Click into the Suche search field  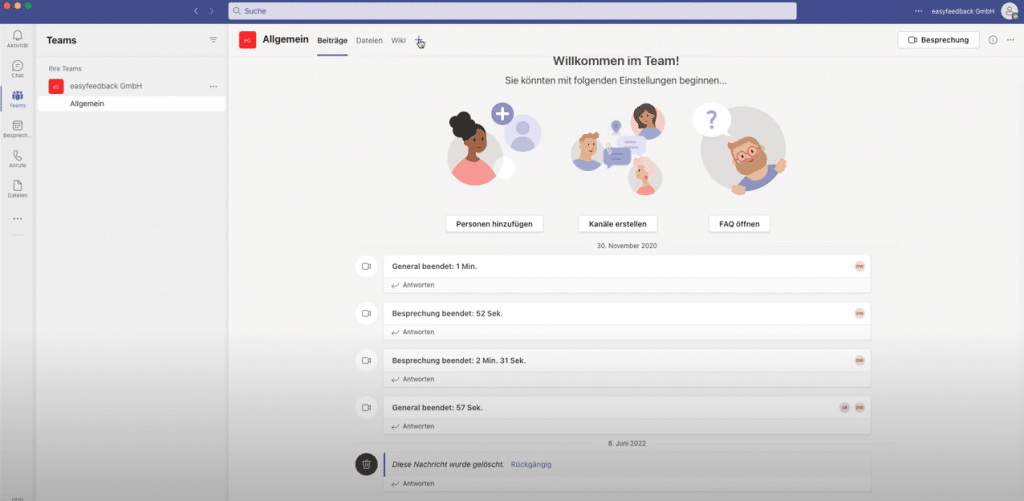pos(512,11)
